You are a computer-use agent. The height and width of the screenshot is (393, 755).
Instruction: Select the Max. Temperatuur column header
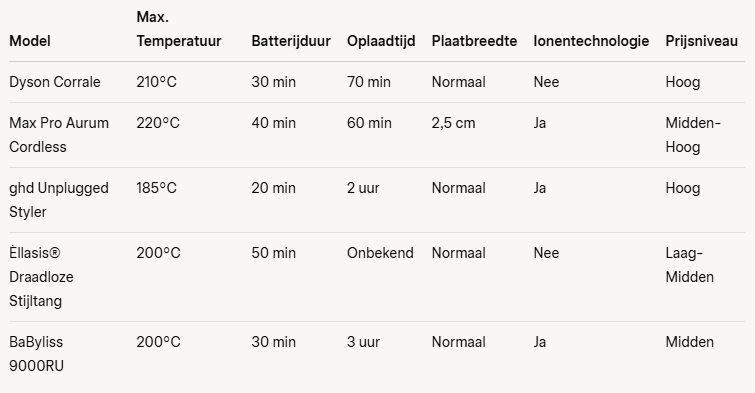tap(179, 29)
